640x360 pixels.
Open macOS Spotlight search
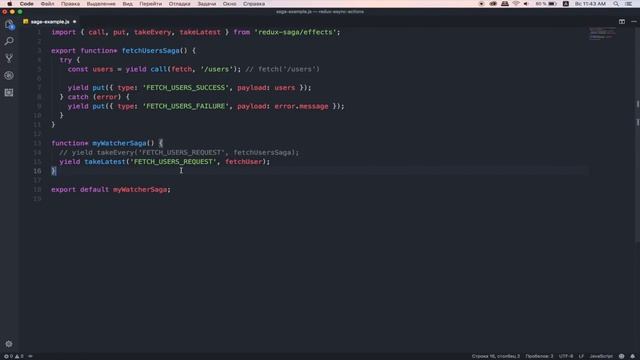click(616, 4)
